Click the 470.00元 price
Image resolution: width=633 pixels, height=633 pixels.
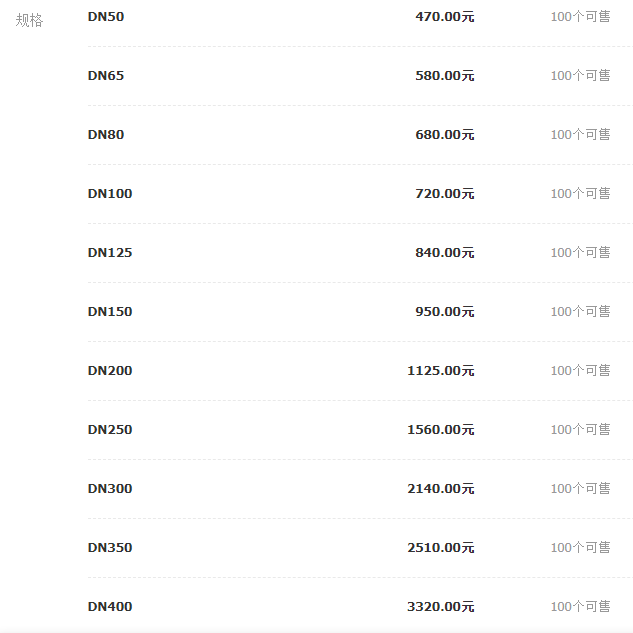coord(445,17)
